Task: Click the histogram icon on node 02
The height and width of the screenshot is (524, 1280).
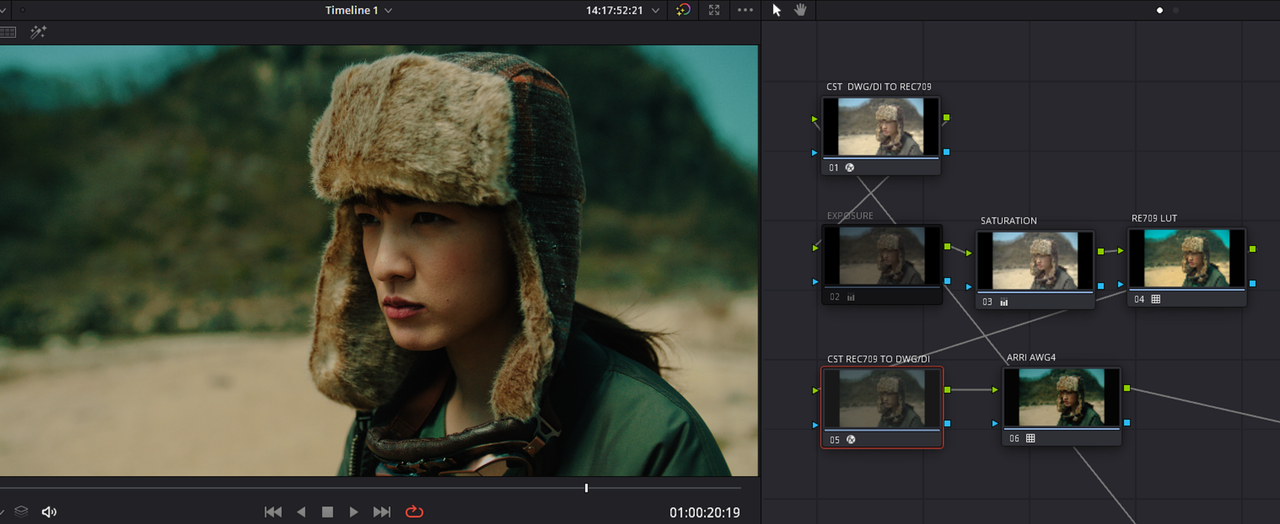Action: 851,297
